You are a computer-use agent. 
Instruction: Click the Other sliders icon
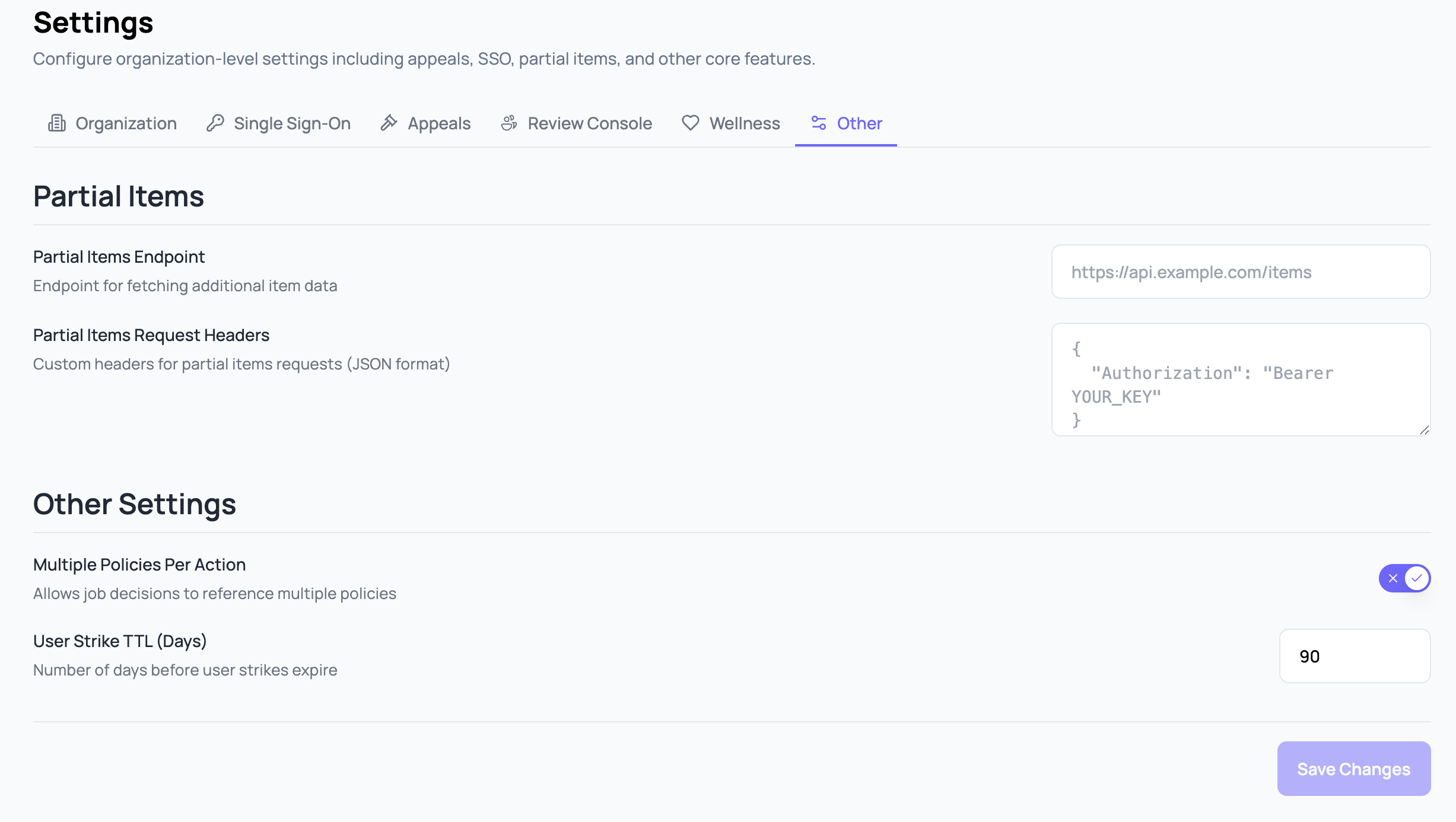coord(819,123)
